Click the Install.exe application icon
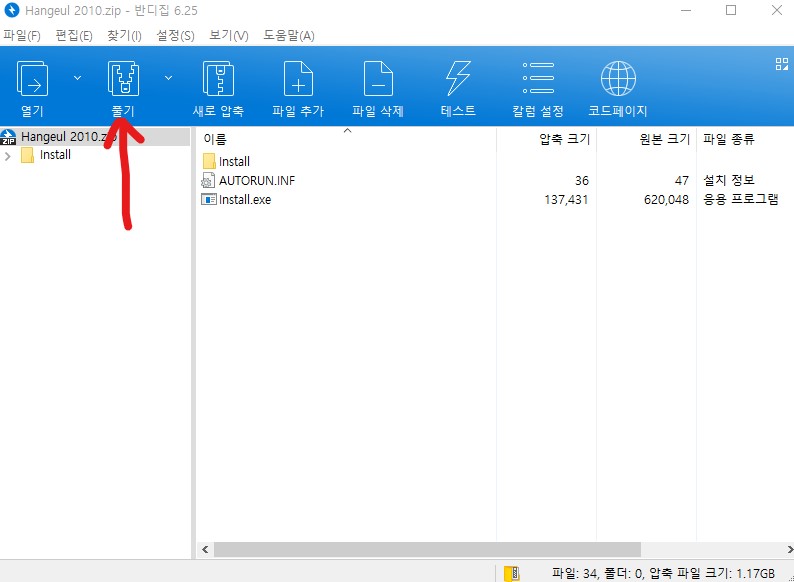 coord(209,200)
